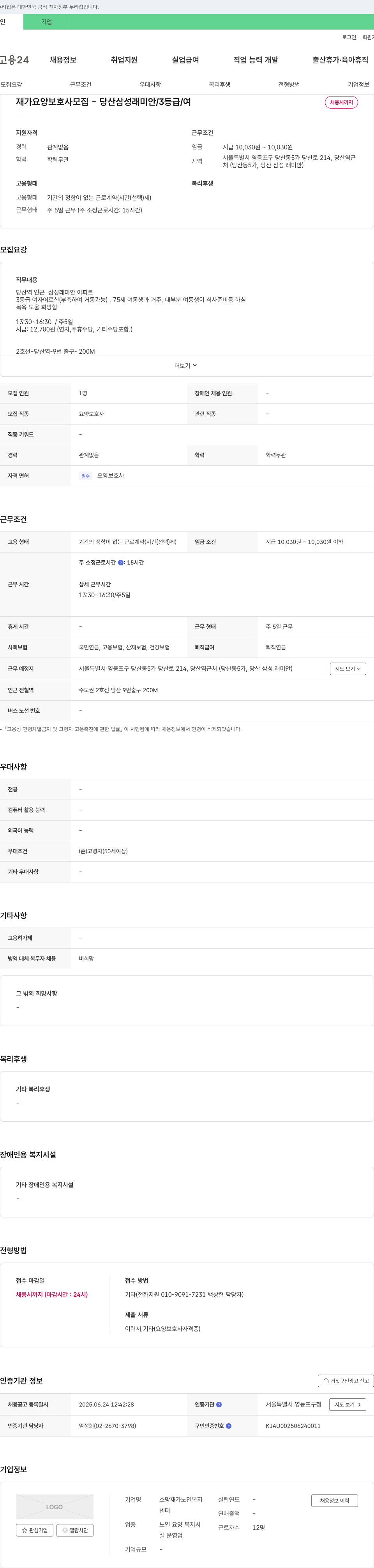Select the 퇴직급여 value 퇴직연금

276,647
